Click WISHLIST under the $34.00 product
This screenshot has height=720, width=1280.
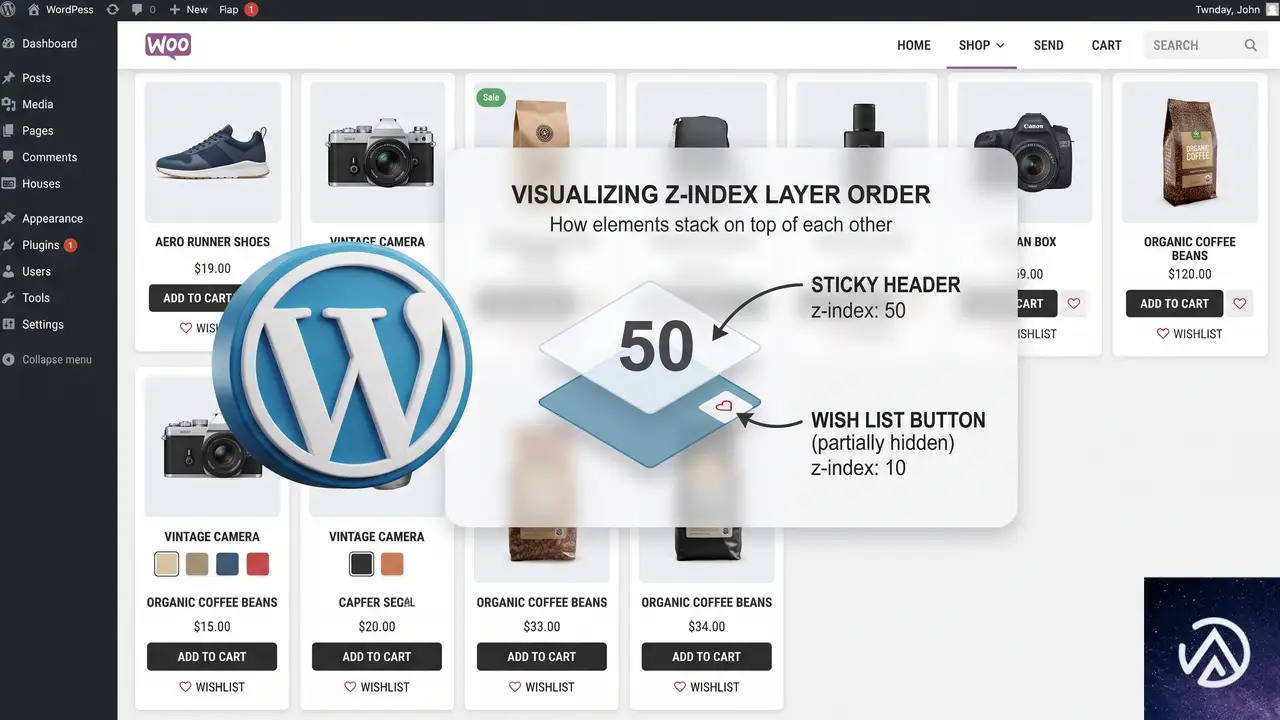pyautogui.click(x=707, y=687)
